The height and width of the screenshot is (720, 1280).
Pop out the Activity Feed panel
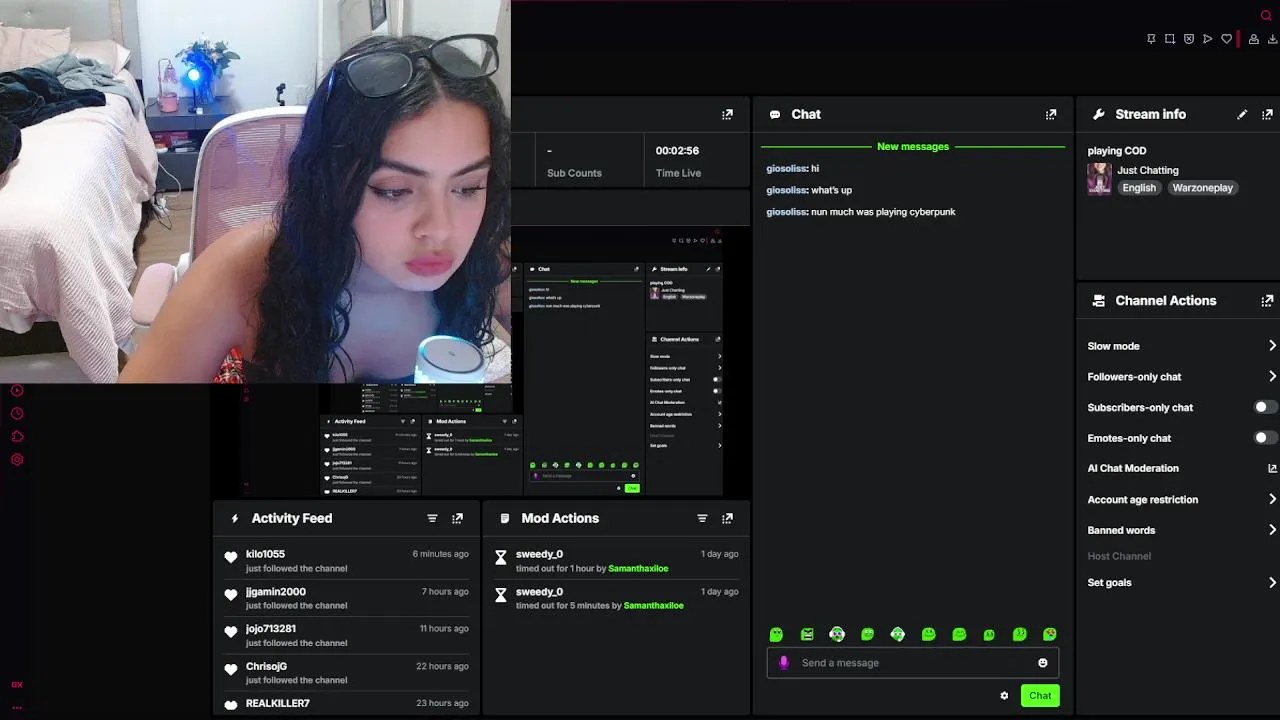pyautogui.click(x=457, y=518)
